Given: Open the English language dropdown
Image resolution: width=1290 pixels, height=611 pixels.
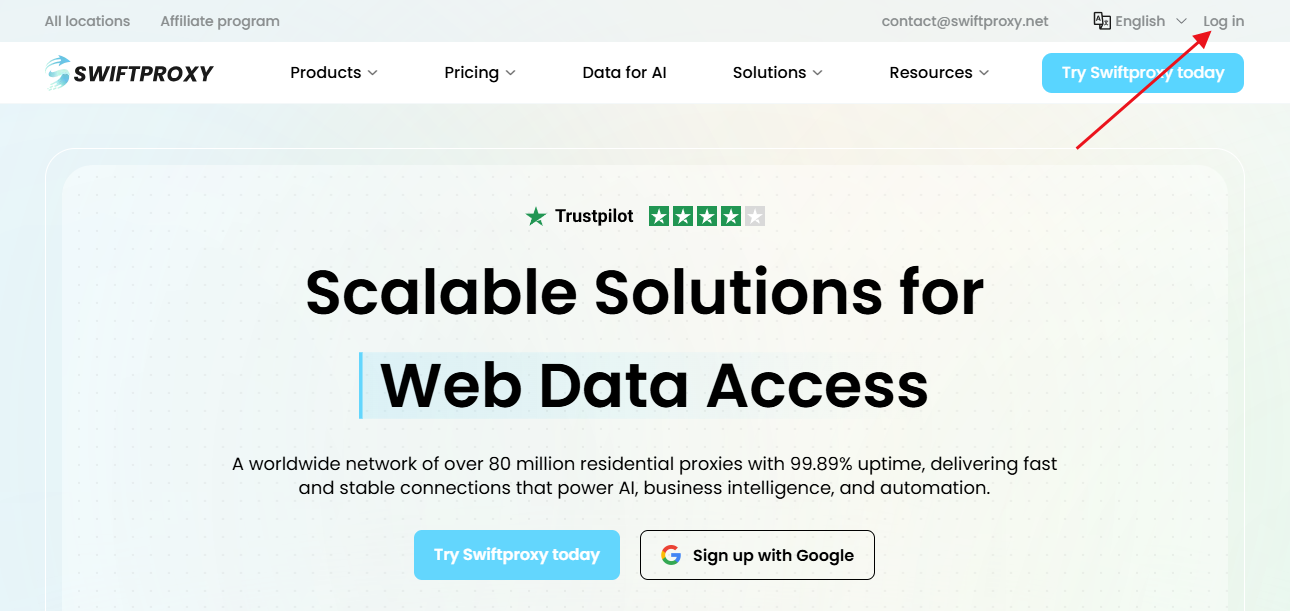Looking at the screenshot, I should pyautogui.click(x=1140, y=21).
